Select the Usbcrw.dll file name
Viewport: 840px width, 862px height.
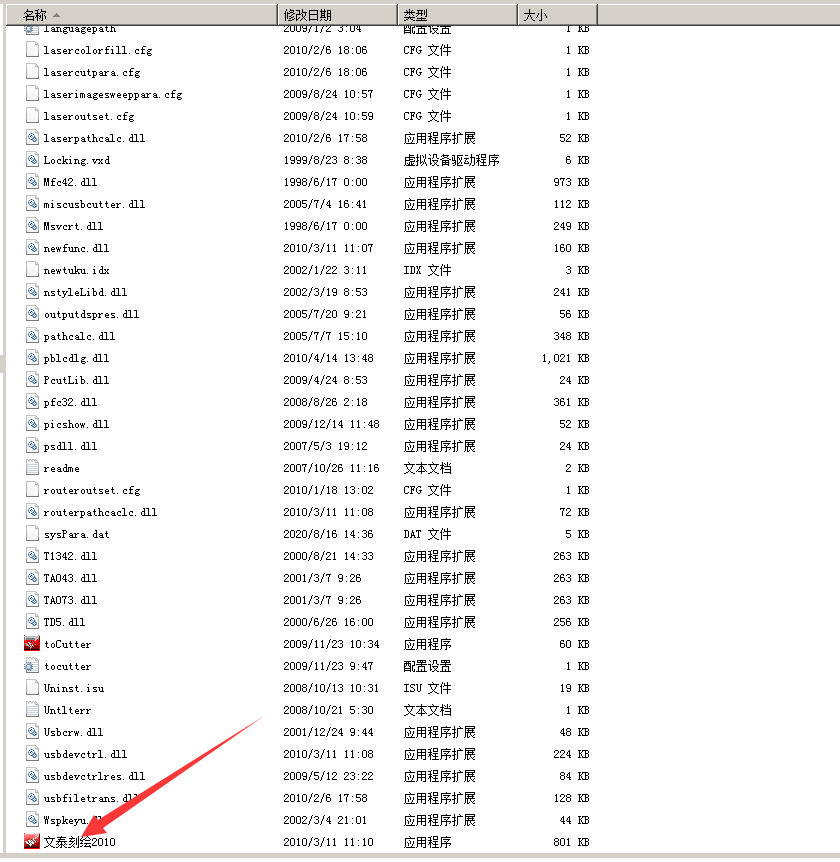(x=73, y=732)
